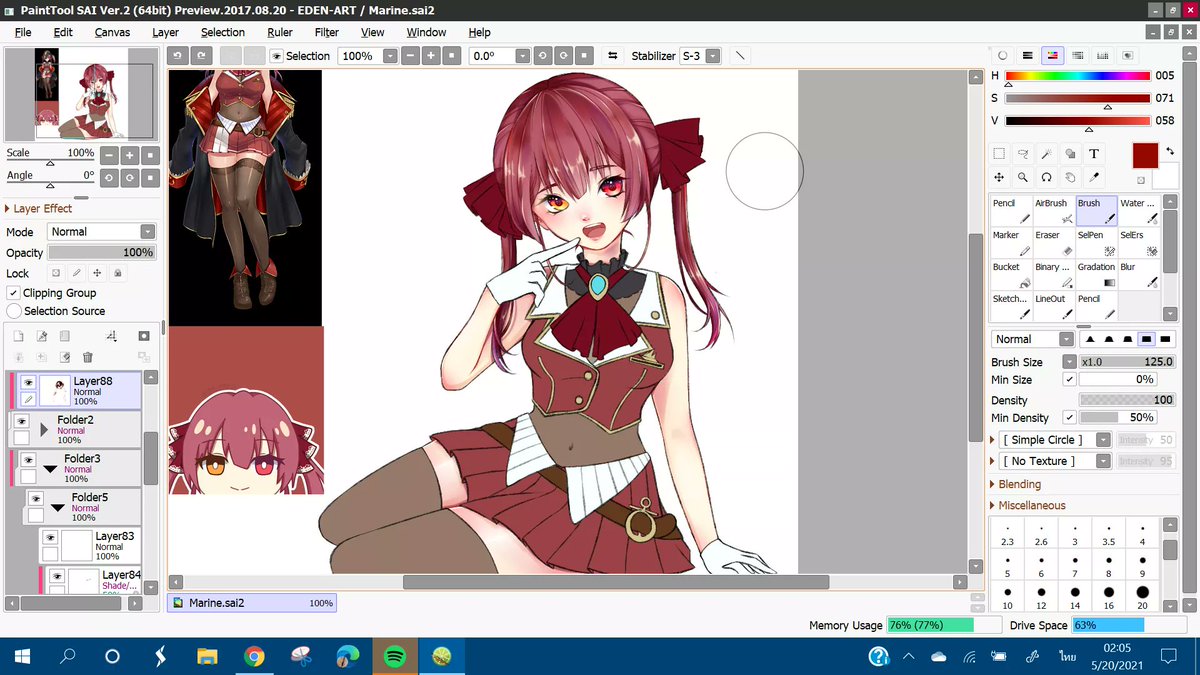Hide Folder2 using its eye icon
The width and height of the screenshot is (1200, 675).
pyautogui.click(x=21, y=421)
